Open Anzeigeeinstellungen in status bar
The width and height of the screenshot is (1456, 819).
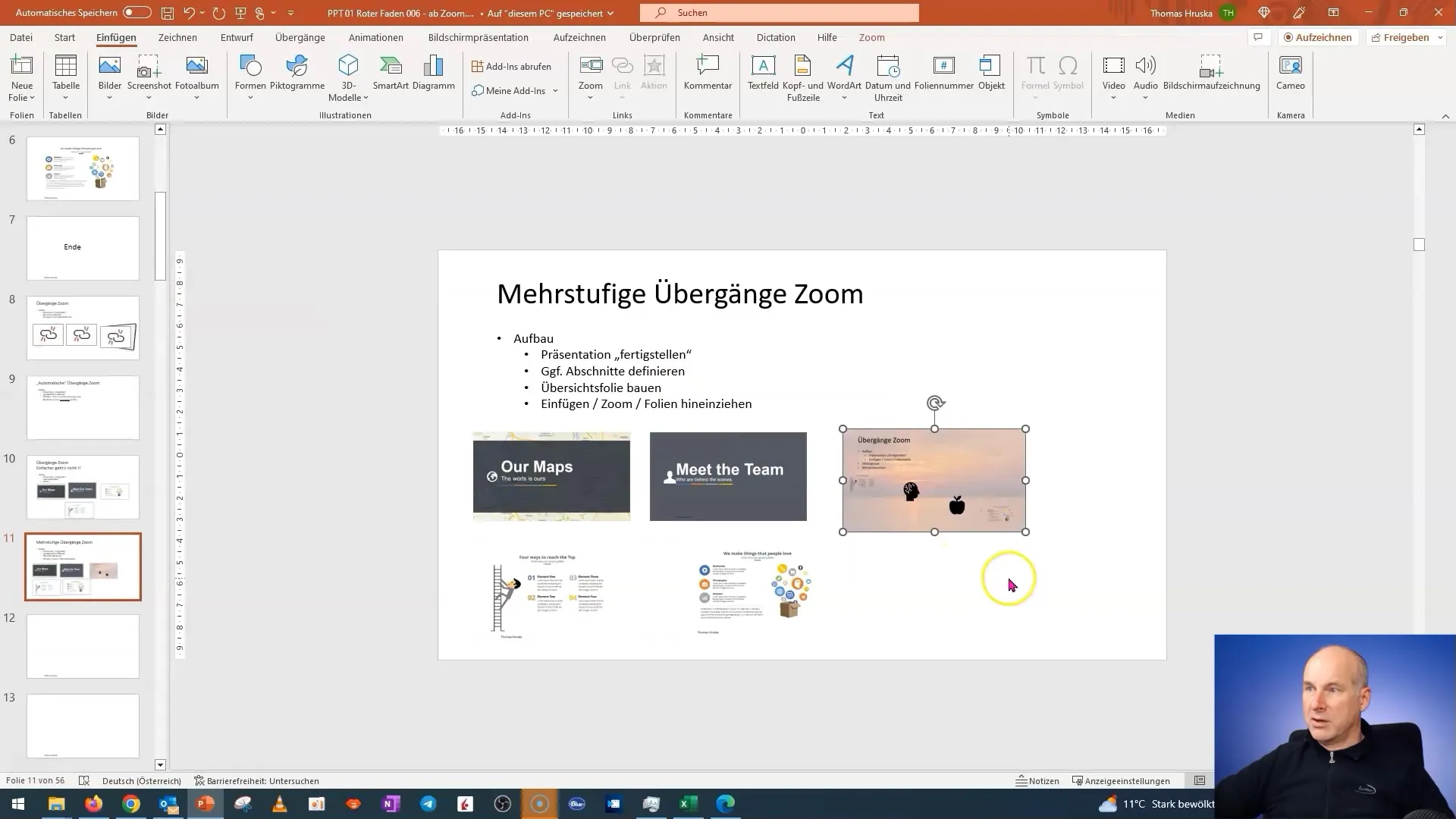click(x=1121, y=780)
